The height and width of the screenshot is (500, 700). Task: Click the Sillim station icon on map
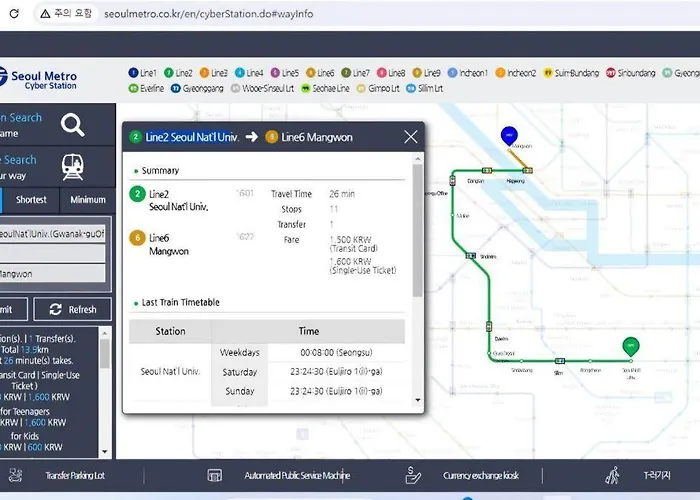(x=560, y=361)
